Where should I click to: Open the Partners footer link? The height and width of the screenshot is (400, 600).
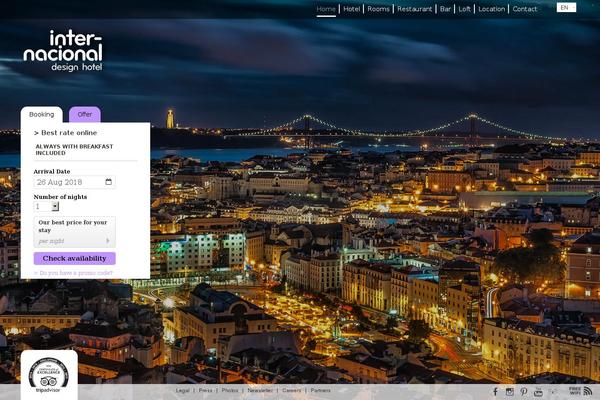[x=321, y=390]
